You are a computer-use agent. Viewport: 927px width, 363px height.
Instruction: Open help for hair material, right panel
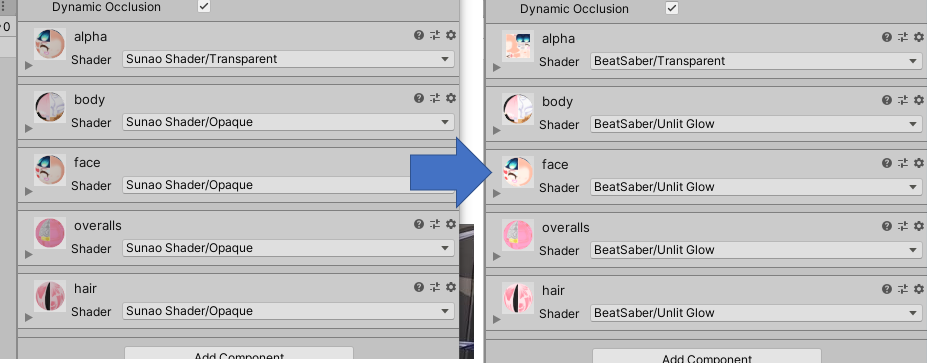(x=887, y=289)
